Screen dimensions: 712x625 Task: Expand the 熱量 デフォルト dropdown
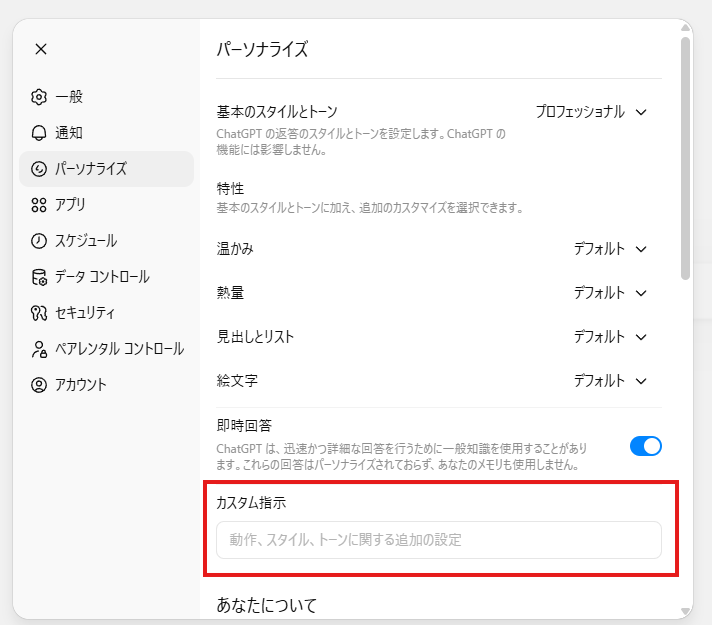[x=610, y=293]
